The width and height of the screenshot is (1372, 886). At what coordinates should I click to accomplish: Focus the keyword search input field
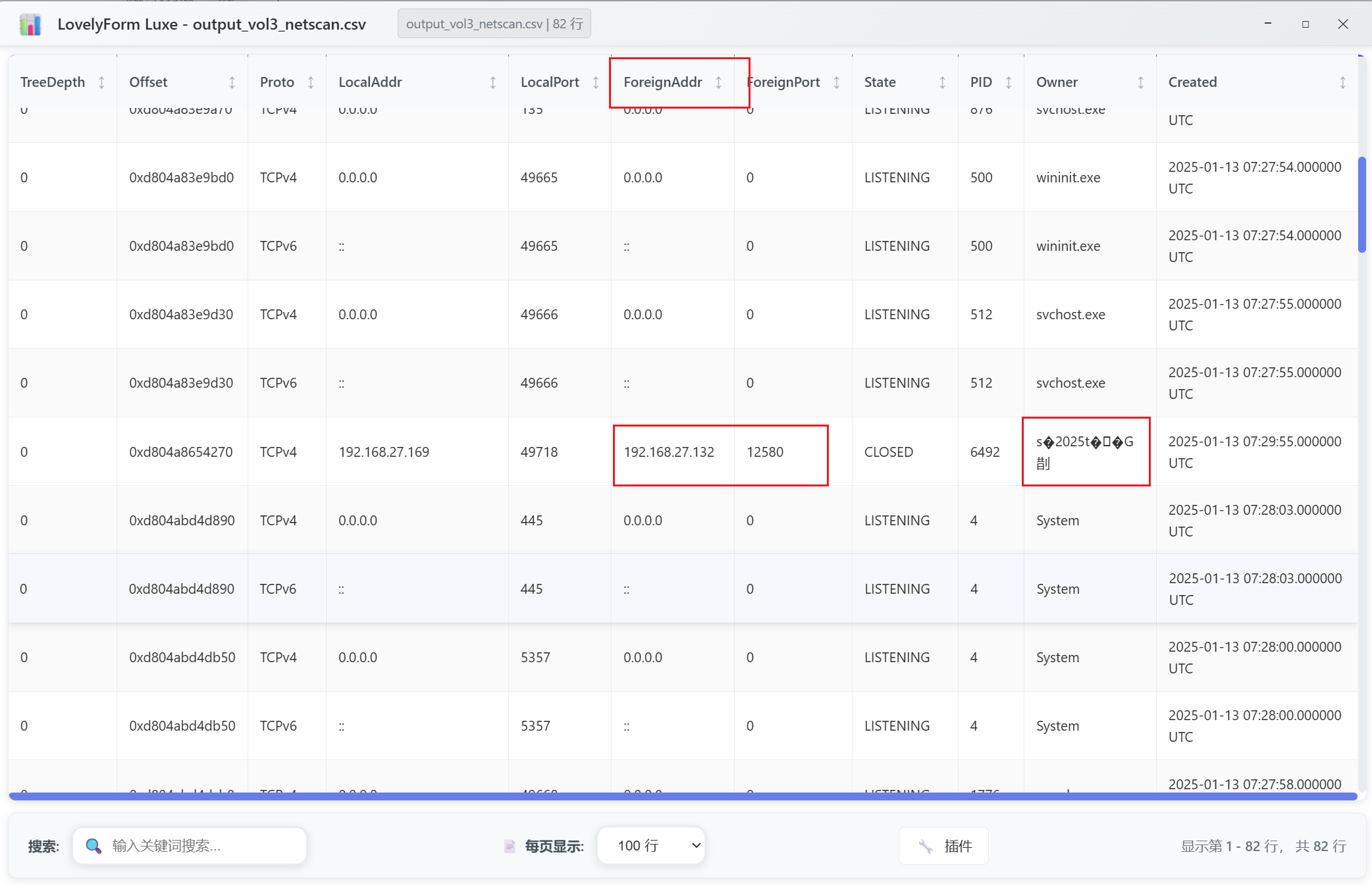click(204, 846)
